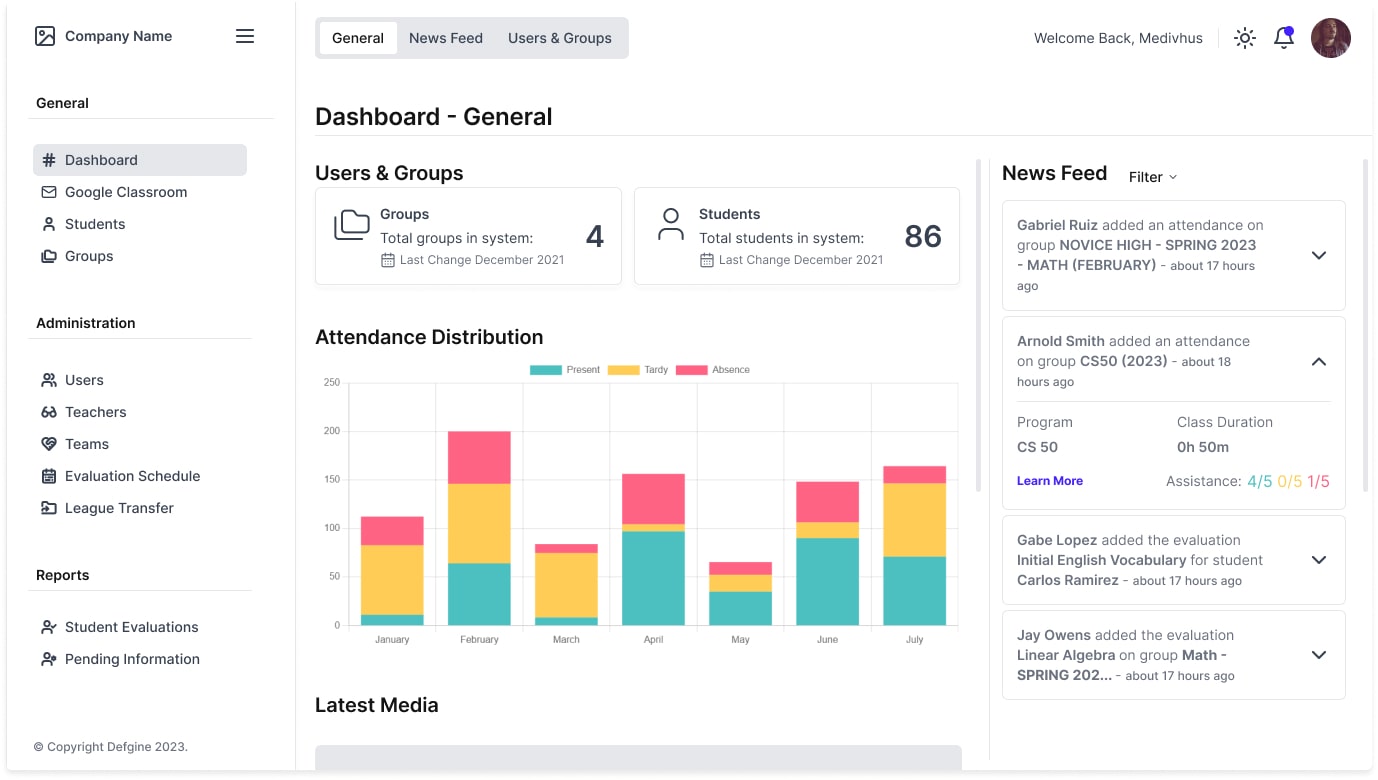Expand the Gabriel Ruiz news item
The width and height of the screenshot is (1378, 780).
[1318, 255]
